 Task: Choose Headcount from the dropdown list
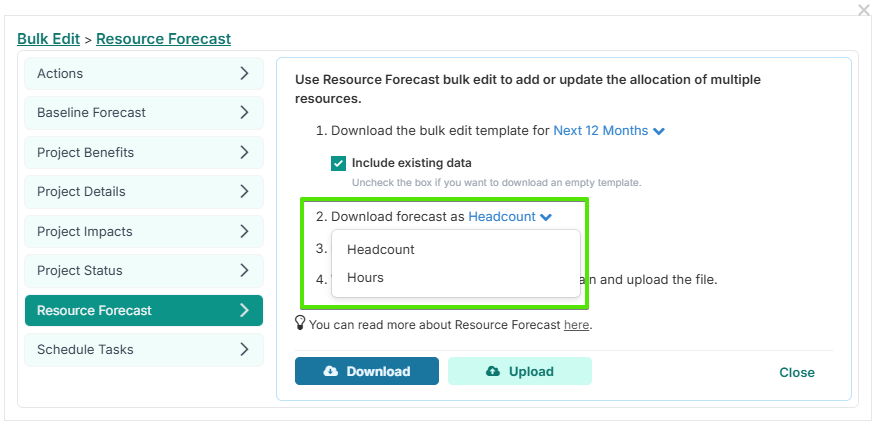point(380,249)
